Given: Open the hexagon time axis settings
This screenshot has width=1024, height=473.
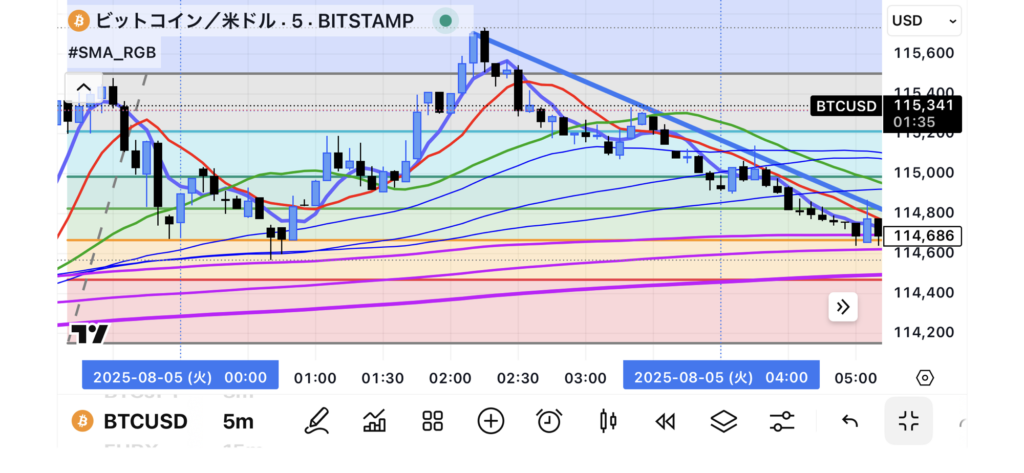Looking at the screenshot, I should tap(925, 377).
